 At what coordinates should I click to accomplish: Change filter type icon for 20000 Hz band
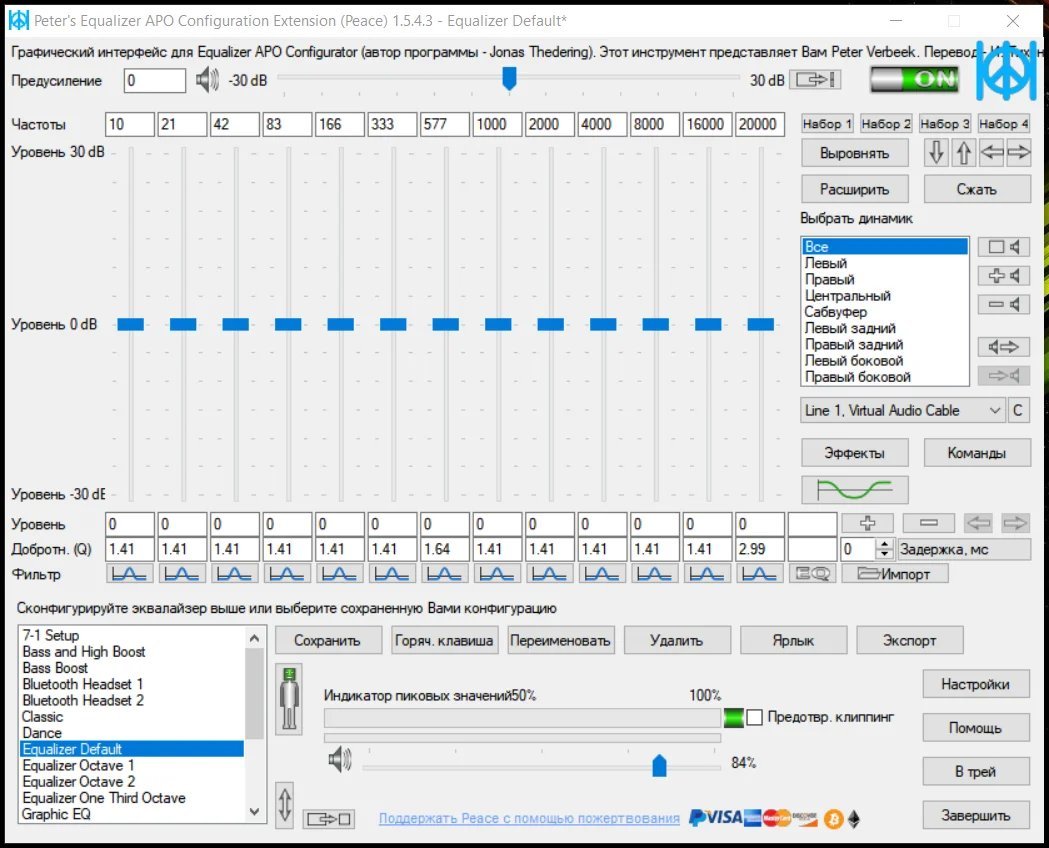point(759,574)
